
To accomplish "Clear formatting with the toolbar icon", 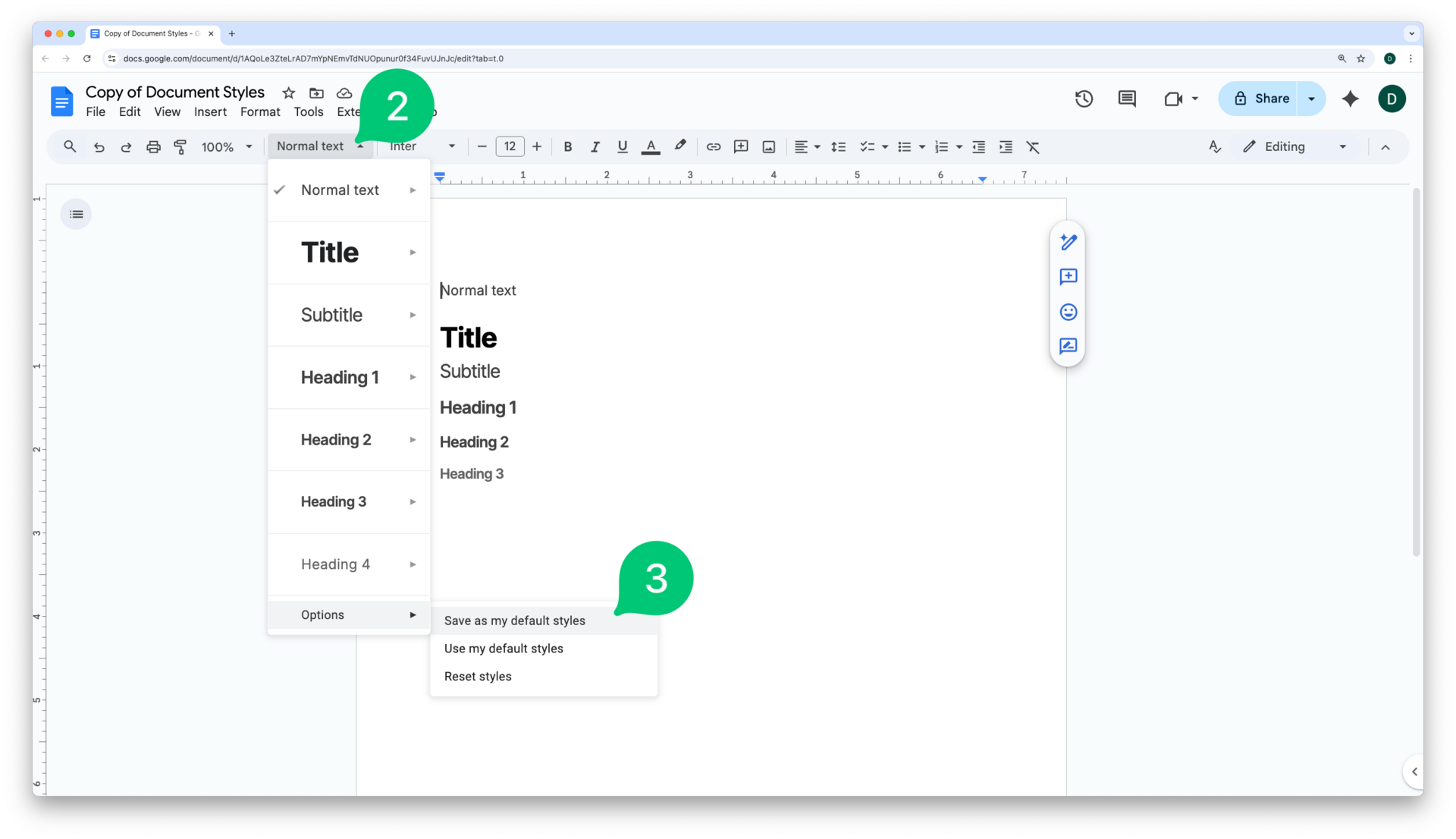I will coord(1034,146).
